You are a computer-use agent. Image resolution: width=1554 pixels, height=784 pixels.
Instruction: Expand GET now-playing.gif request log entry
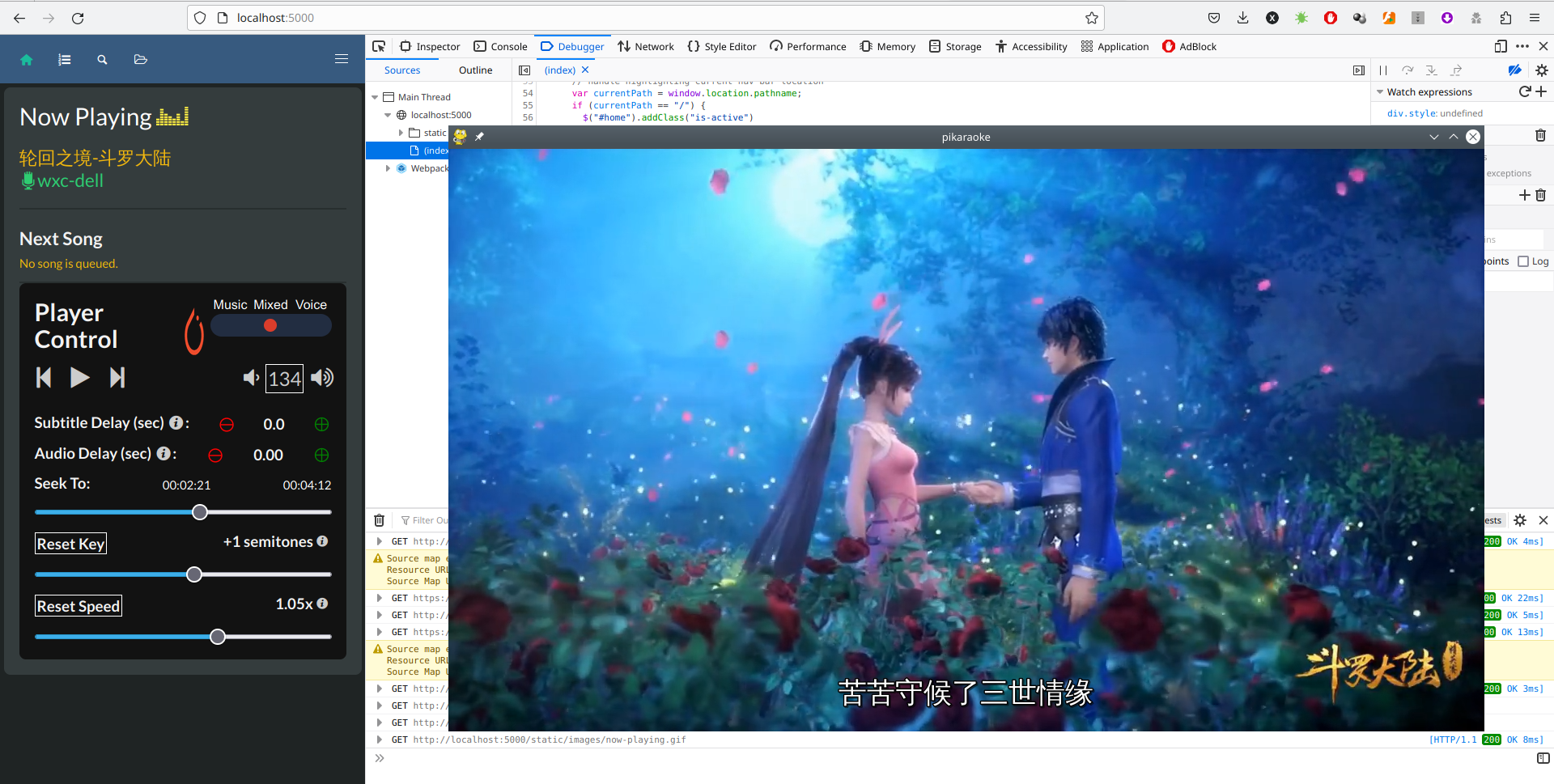pyautogui.click(x=379, y=740)
